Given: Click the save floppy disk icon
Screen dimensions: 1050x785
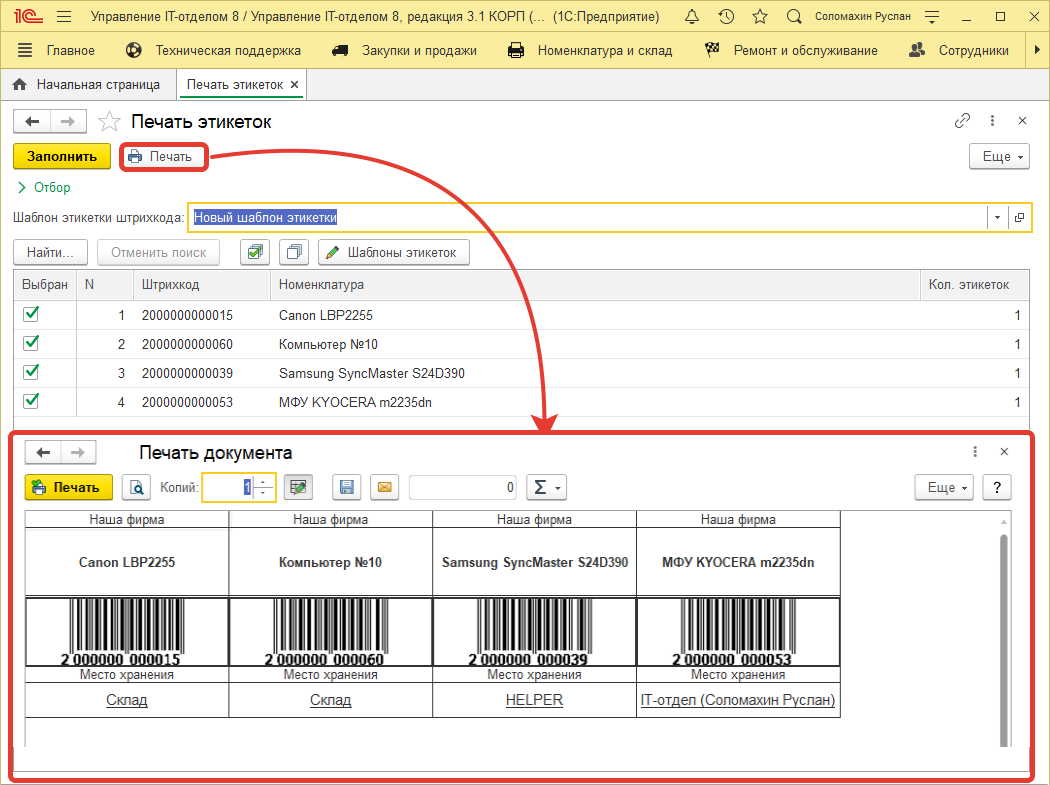Looking at the screenshot, I should pos(347,487).
